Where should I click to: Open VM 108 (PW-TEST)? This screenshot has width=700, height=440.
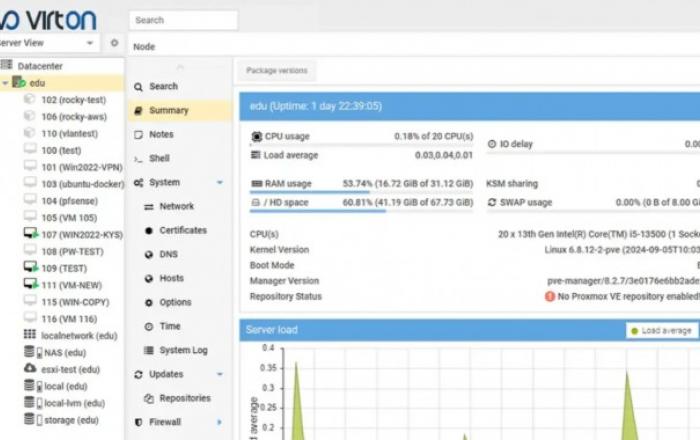coord(72,252)
